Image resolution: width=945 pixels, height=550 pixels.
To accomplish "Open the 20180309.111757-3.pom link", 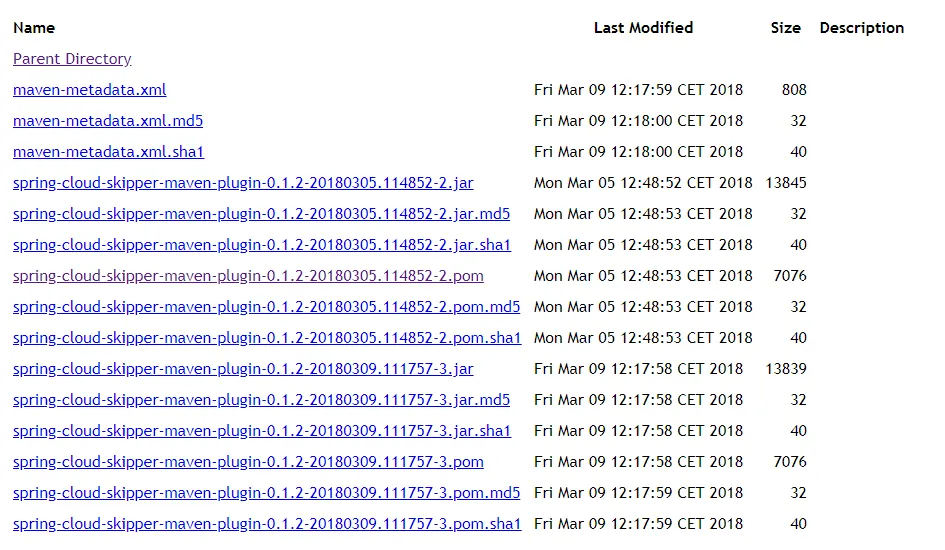I will (248, 462).
